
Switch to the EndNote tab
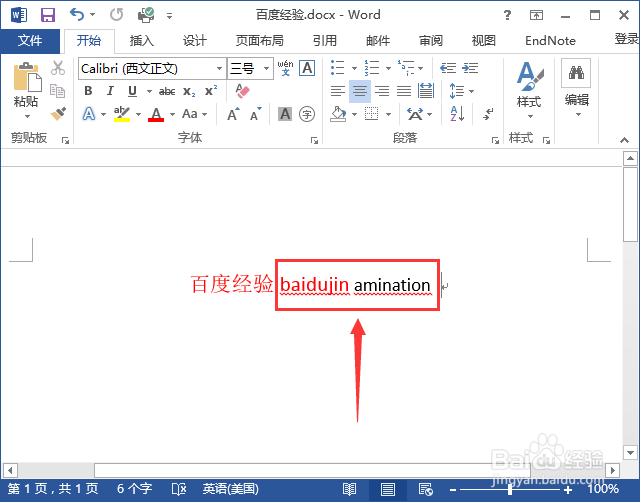point(550,40)
